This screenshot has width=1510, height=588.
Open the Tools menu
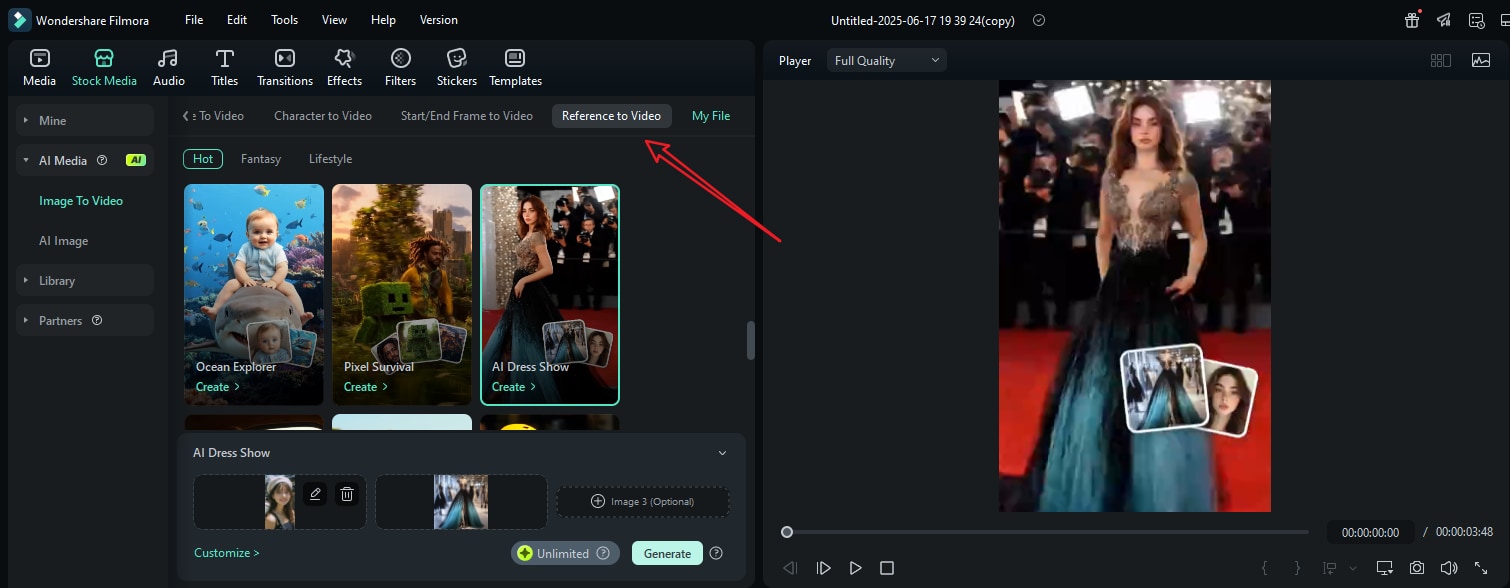tap(285, 20)
